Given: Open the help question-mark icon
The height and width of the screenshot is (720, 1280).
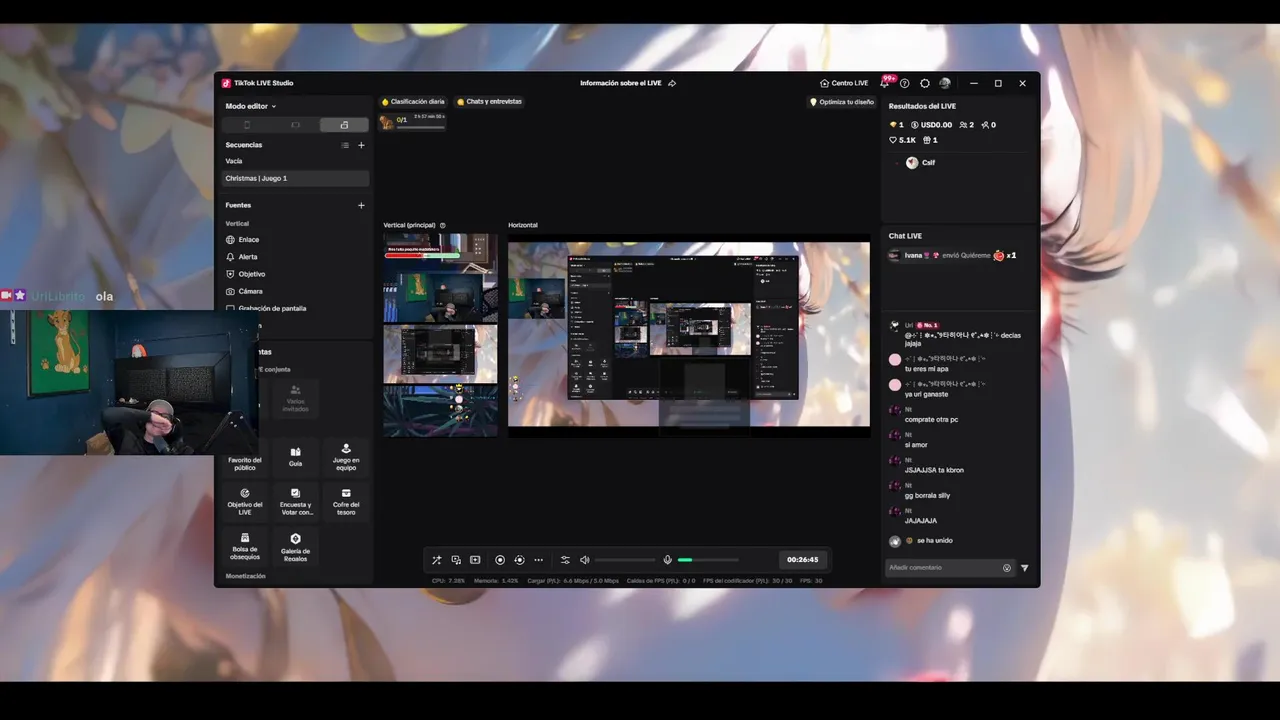Looking at the screenshot, I should (x=904, y=83).
